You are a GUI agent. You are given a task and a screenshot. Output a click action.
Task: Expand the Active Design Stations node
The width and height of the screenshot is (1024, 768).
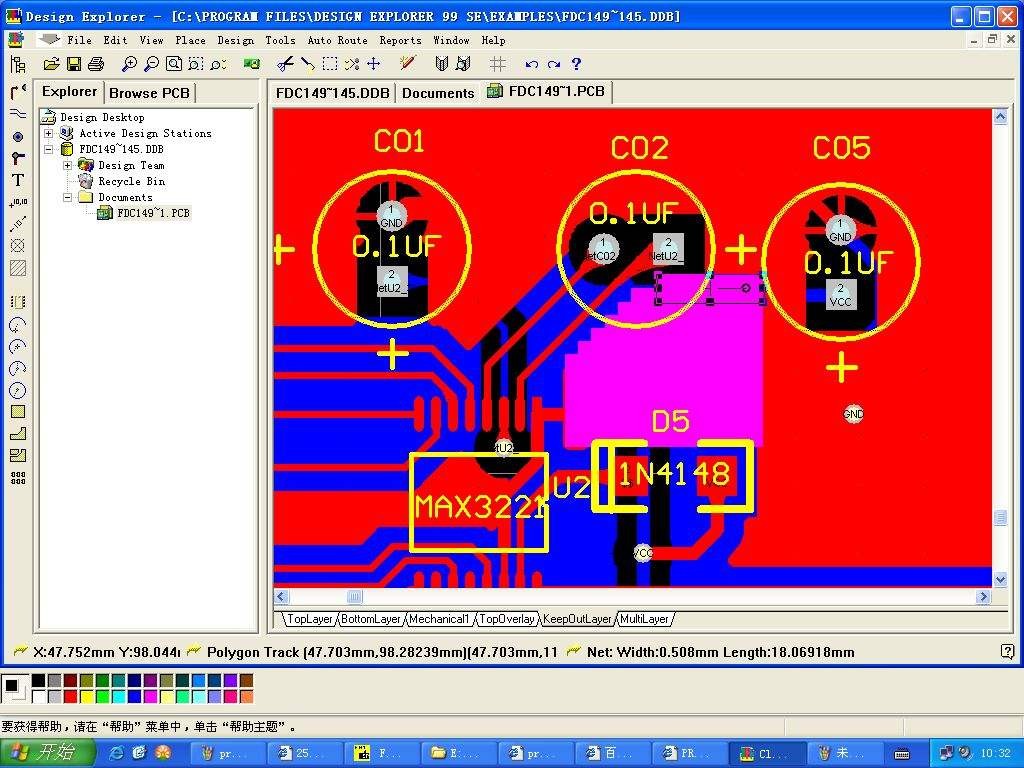coord(49,133)
